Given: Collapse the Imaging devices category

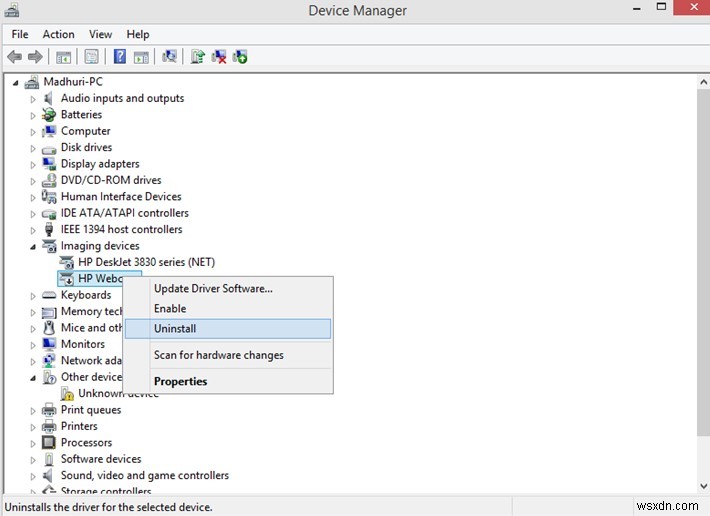Looking at the screenshot, I should click(x=33, y=246).
